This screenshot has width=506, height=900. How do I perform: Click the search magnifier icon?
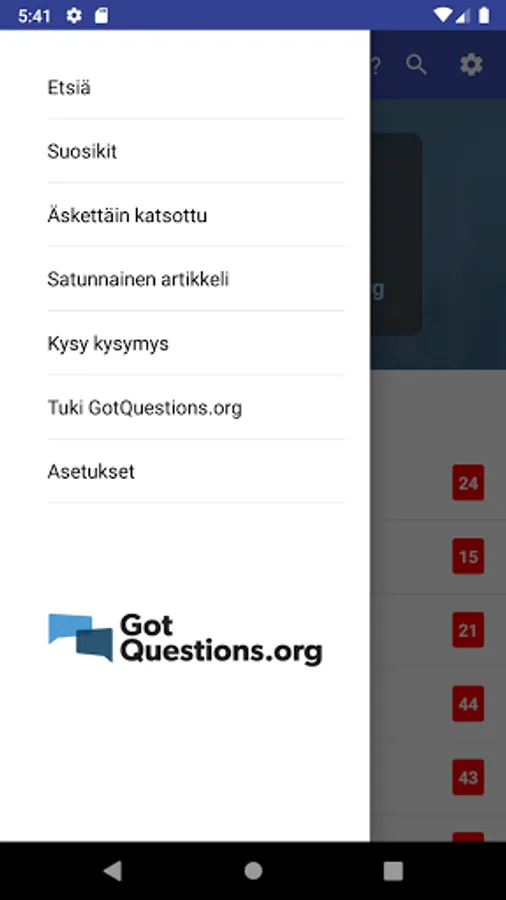click(417, 65)
